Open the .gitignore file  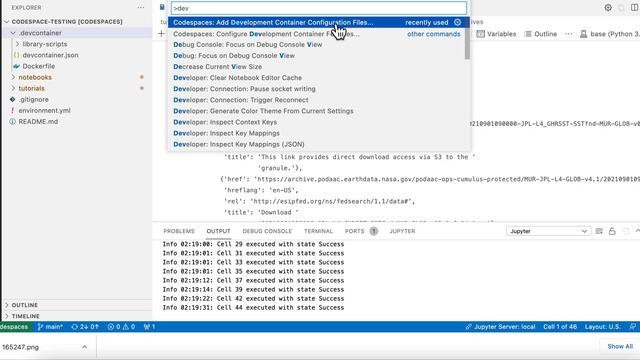tap(33, 99)
